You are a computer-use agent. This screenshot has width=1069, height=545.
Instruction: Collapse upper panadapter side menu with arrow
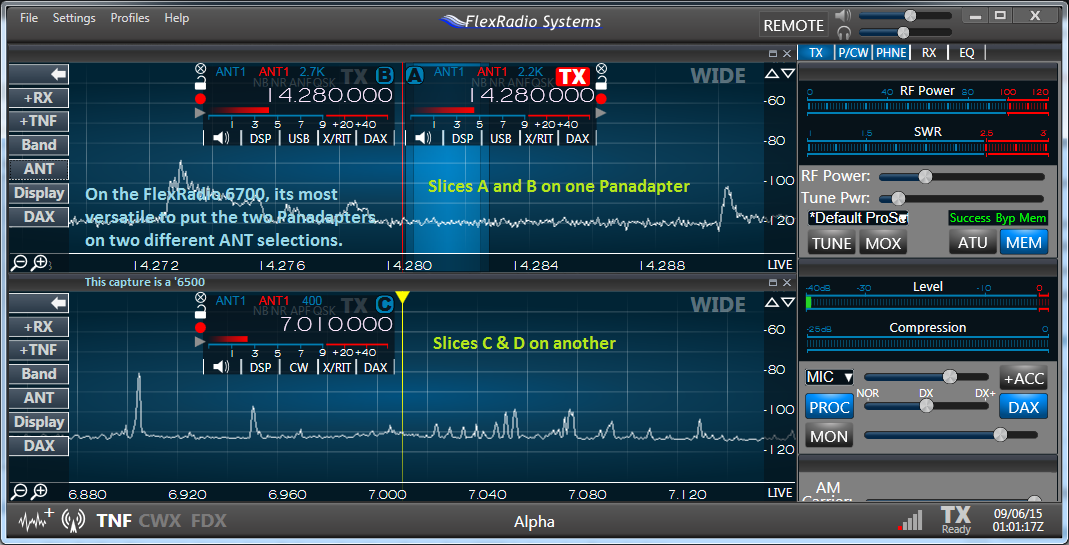tap(39, 74)
